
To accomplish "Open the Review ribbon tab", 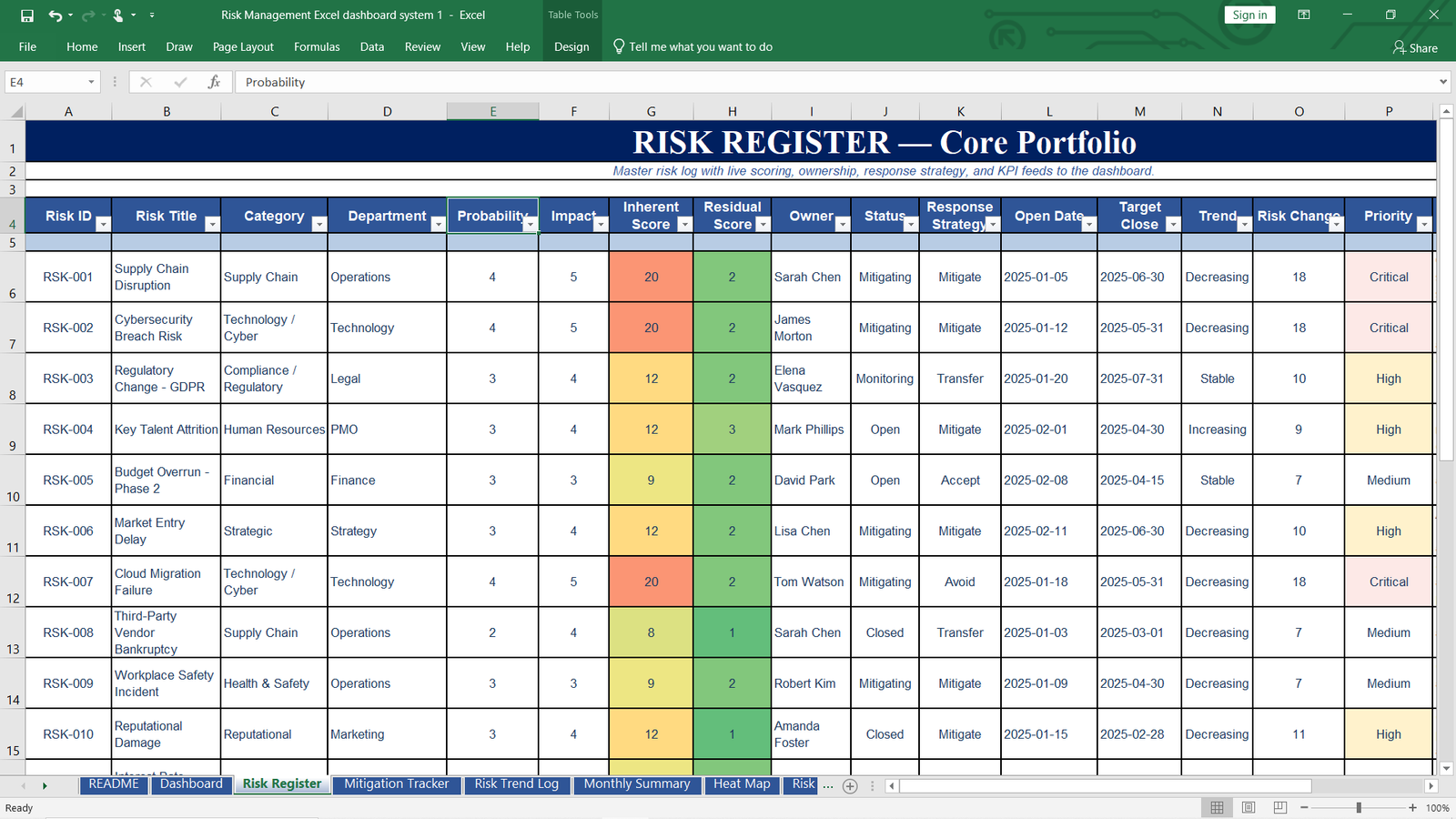I will (422, 47).
